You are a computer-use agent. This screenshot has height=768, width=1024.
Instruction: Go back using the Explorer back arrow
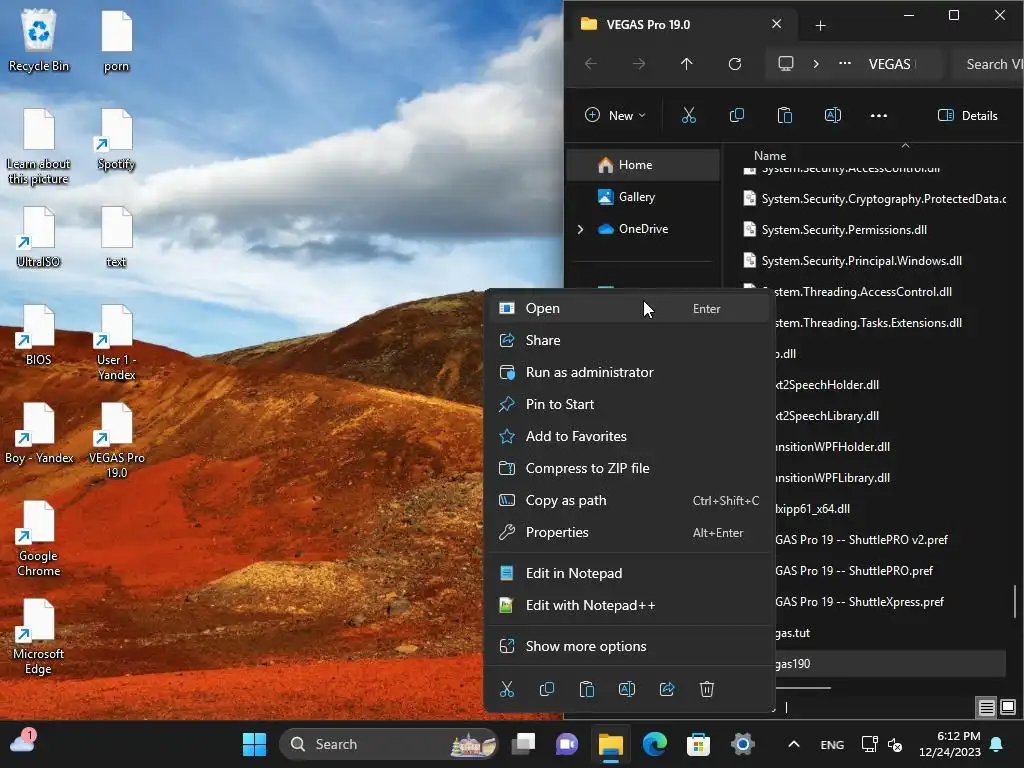tap(590, 63)
